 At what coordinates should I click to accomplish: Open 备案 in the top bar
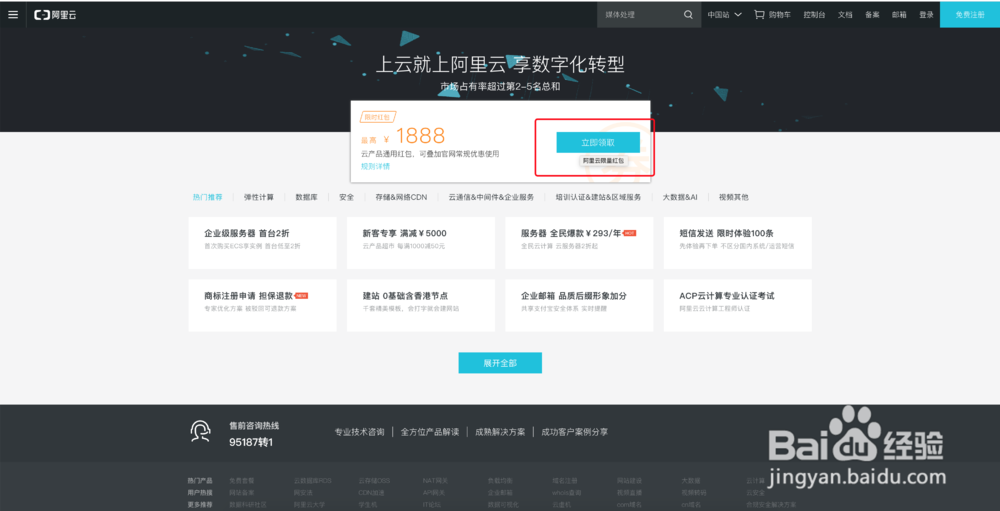[x=872, y=15]
